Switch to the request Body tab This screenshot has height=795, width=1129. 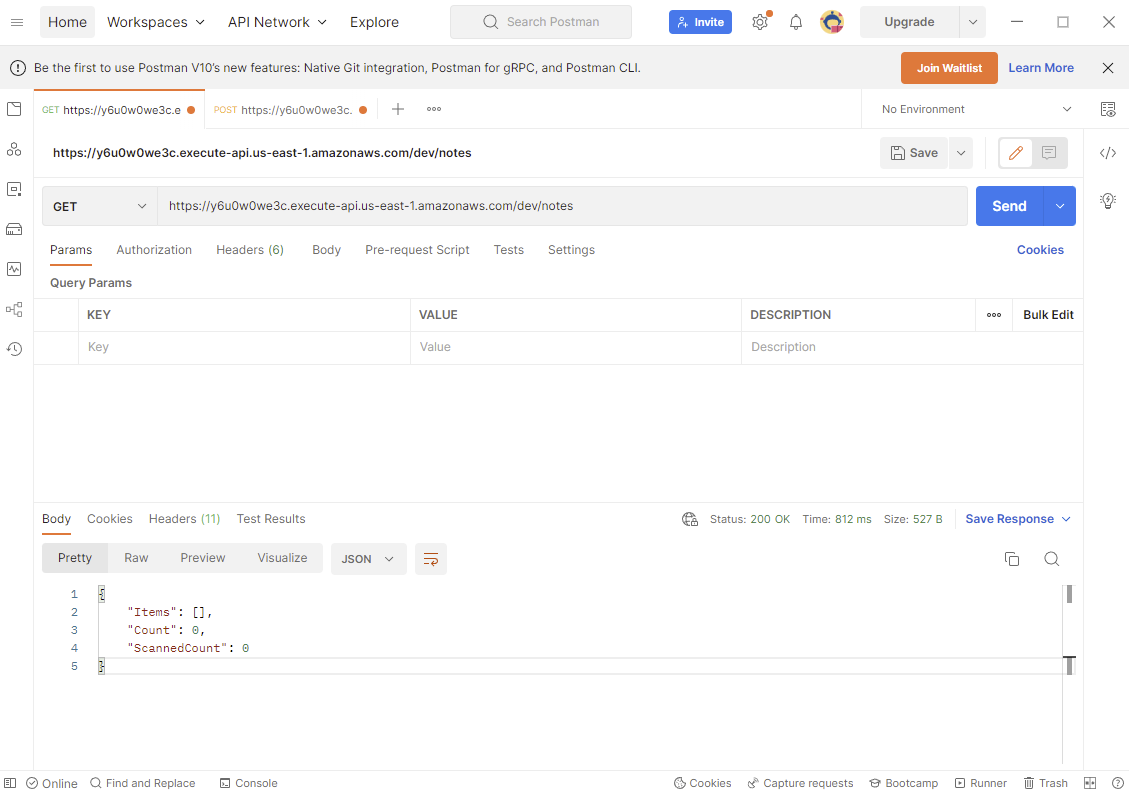tap(326, 250)
